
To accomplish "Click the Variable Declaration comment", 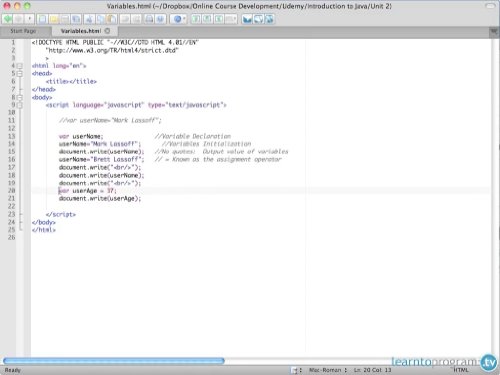I will [193, 136].
